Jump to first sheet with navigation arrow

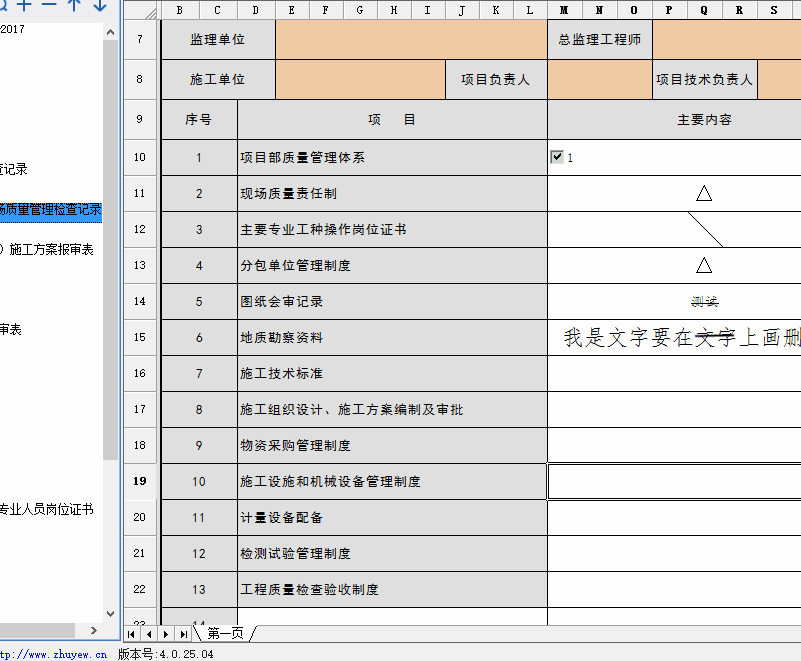(x=133, y=634)
